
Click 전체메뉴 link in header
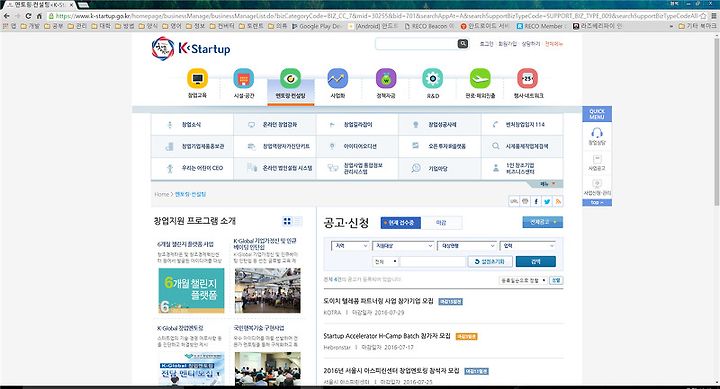coord(553,44)
